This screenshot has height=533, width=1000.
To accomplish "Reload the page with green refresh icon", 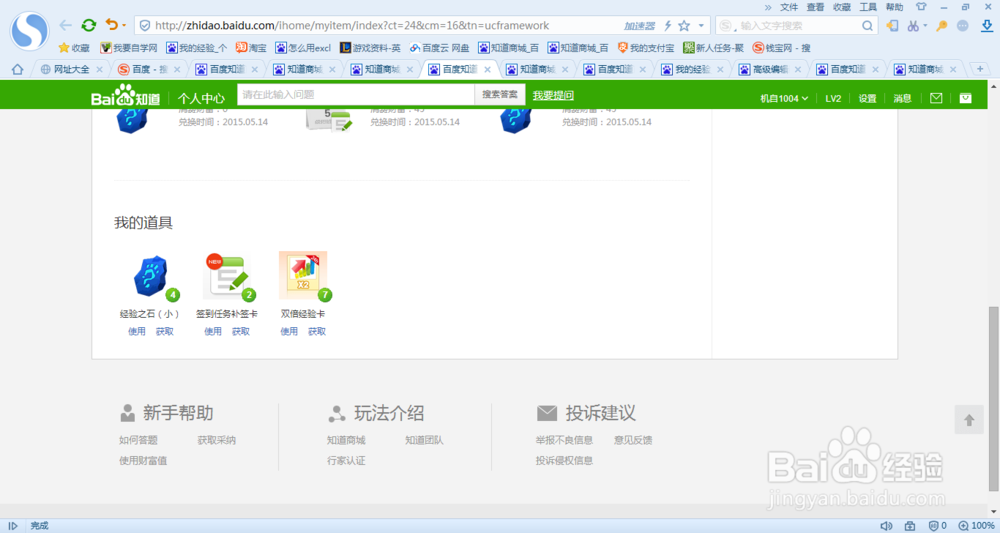I will coord(89,26).
